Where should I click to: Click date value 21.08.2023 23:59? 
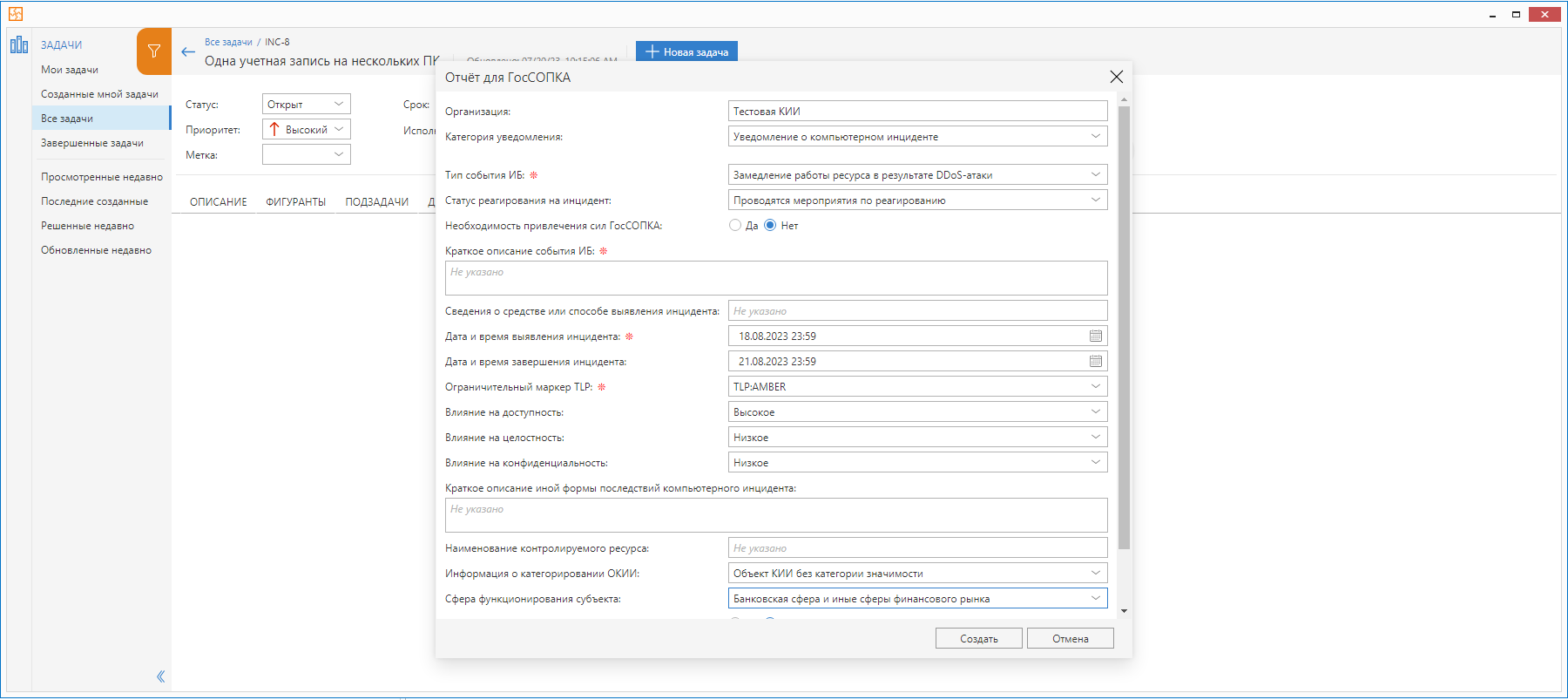click(777, 361)
